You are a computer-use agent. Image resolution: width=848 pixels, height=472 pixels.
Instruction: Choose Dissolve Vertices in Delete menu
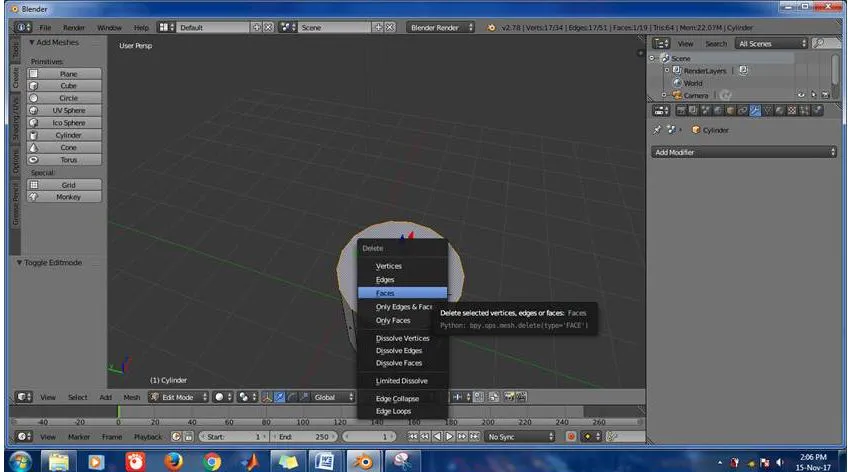click(402, 338)
